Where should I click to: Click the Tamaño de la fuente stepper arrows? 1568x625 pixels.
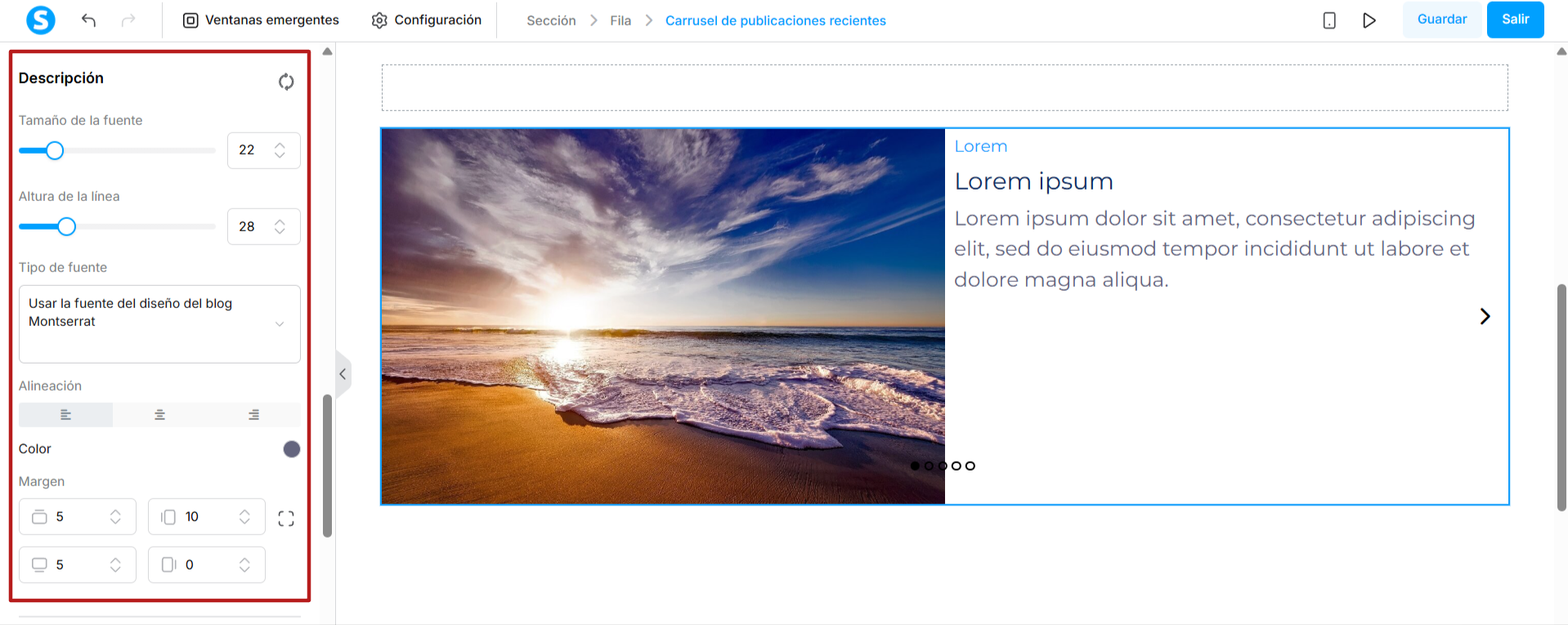pyautogui.click(x=280, y=150)
